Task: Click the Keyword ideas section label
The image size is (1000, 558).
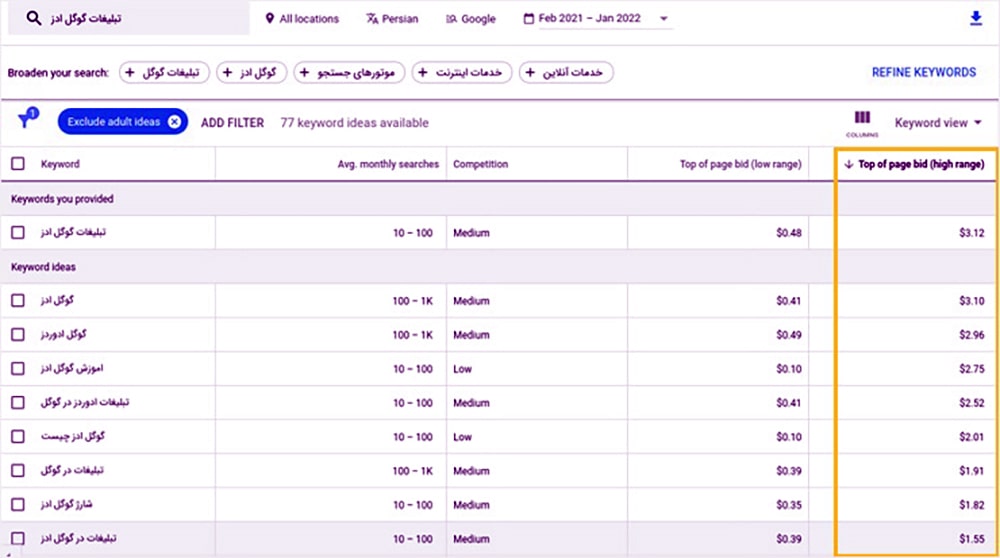Action: coord(43,267)
